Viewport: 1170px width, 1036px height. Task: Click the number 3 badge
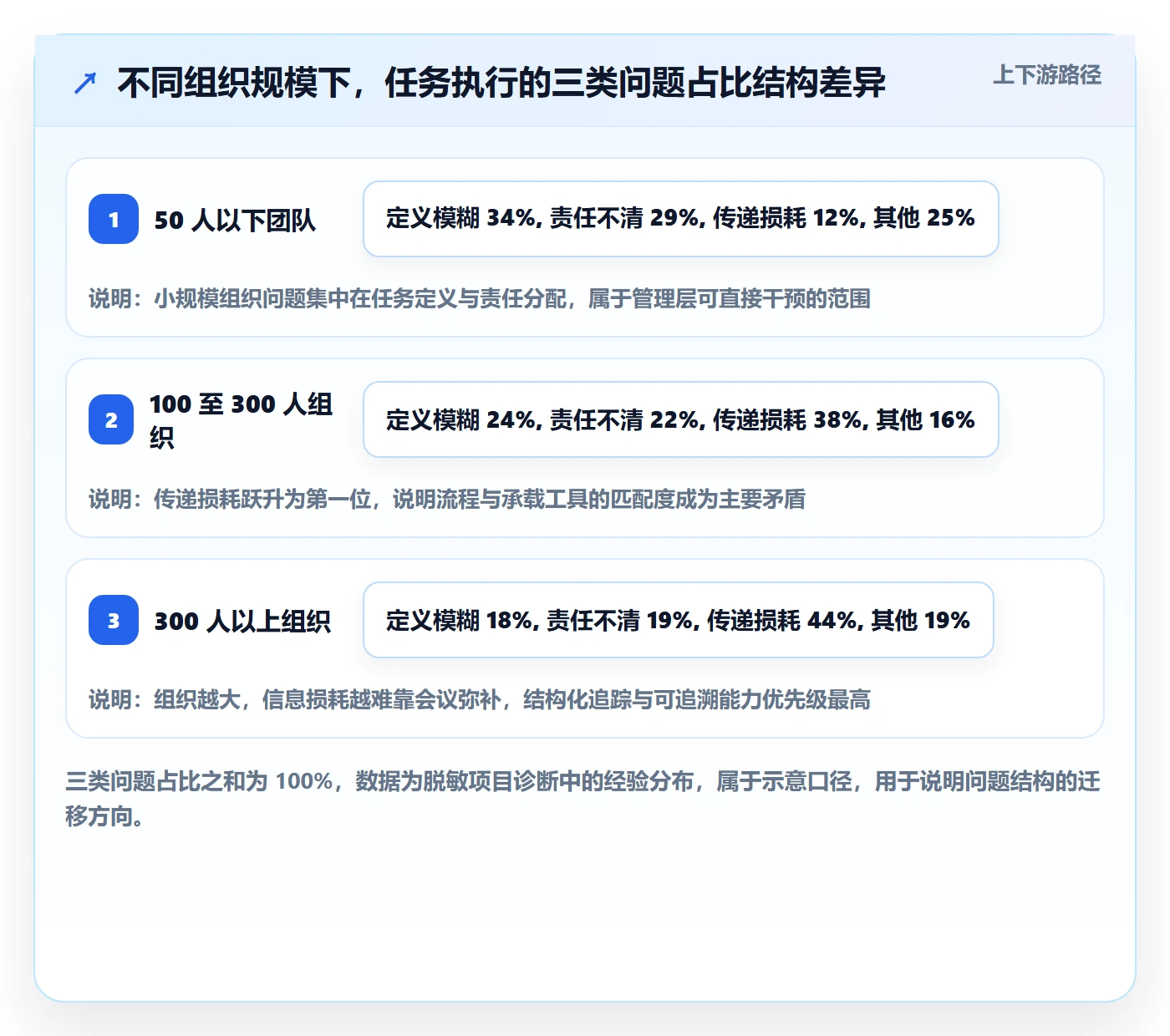point(114,620)
